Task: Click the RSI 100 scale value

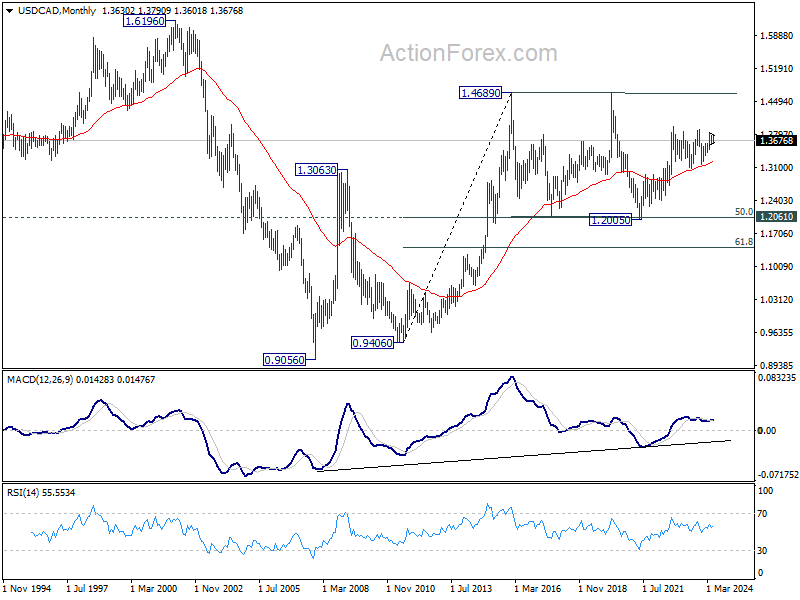Action: click(766, 491)
